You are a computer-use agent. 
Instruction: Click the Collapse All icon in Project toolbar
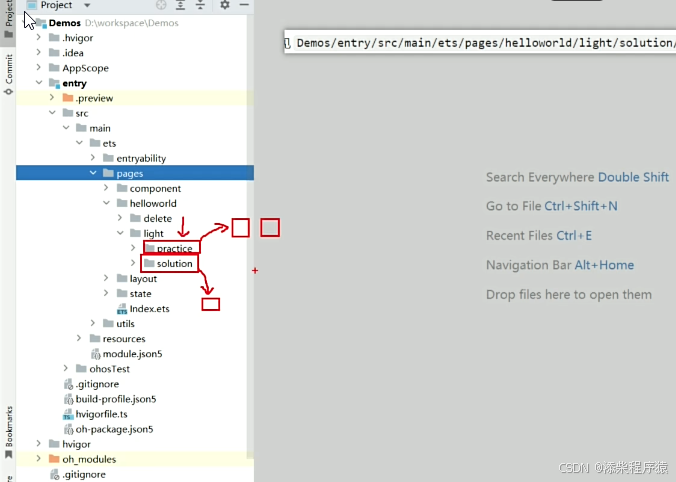tap(200, 5)
